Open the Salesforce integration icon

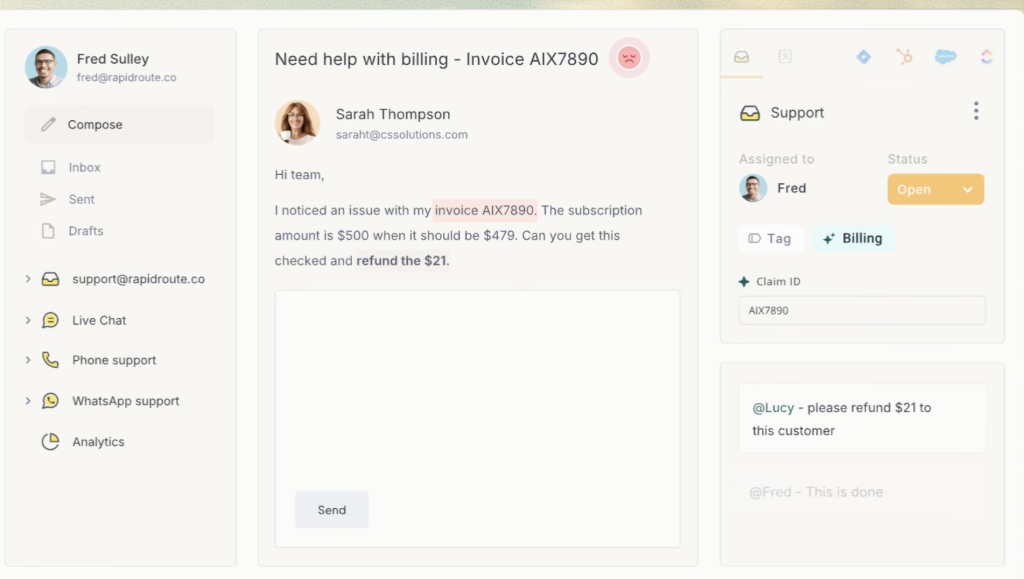(x=945, y=57)
